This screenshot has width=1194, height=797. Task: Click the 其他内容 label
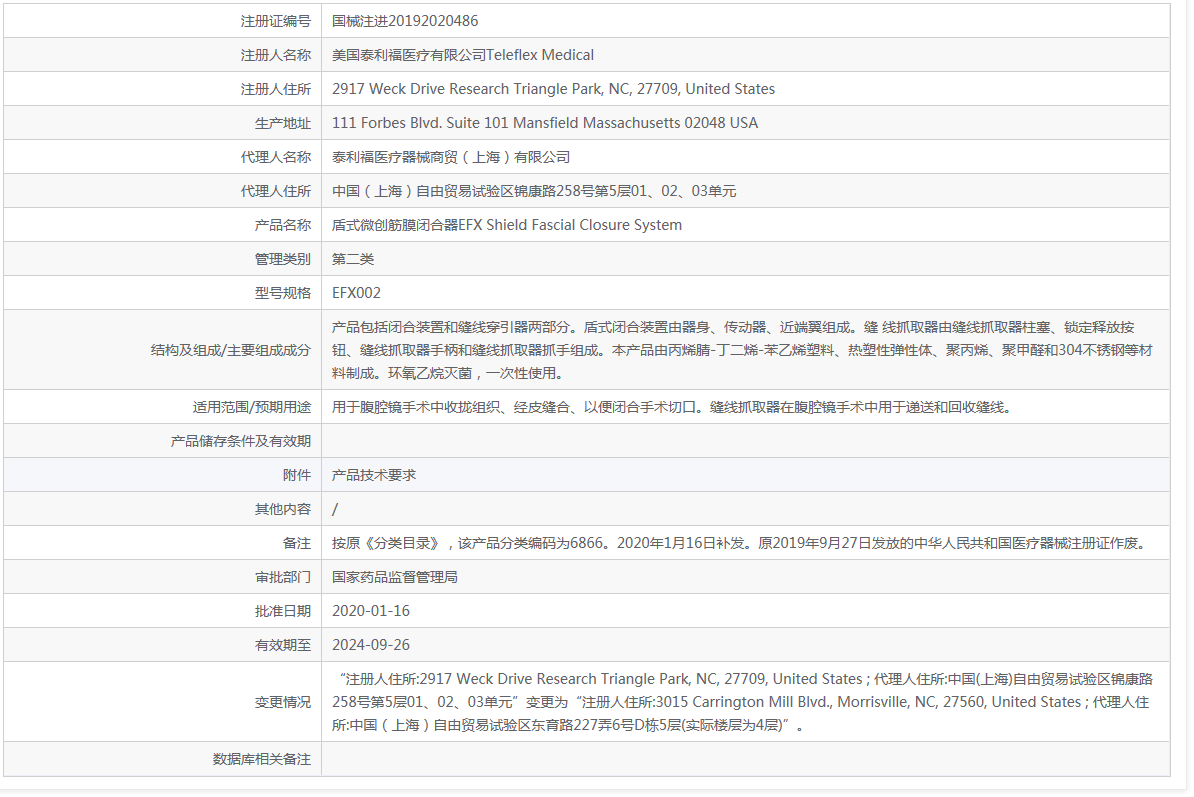click(283, 509)
